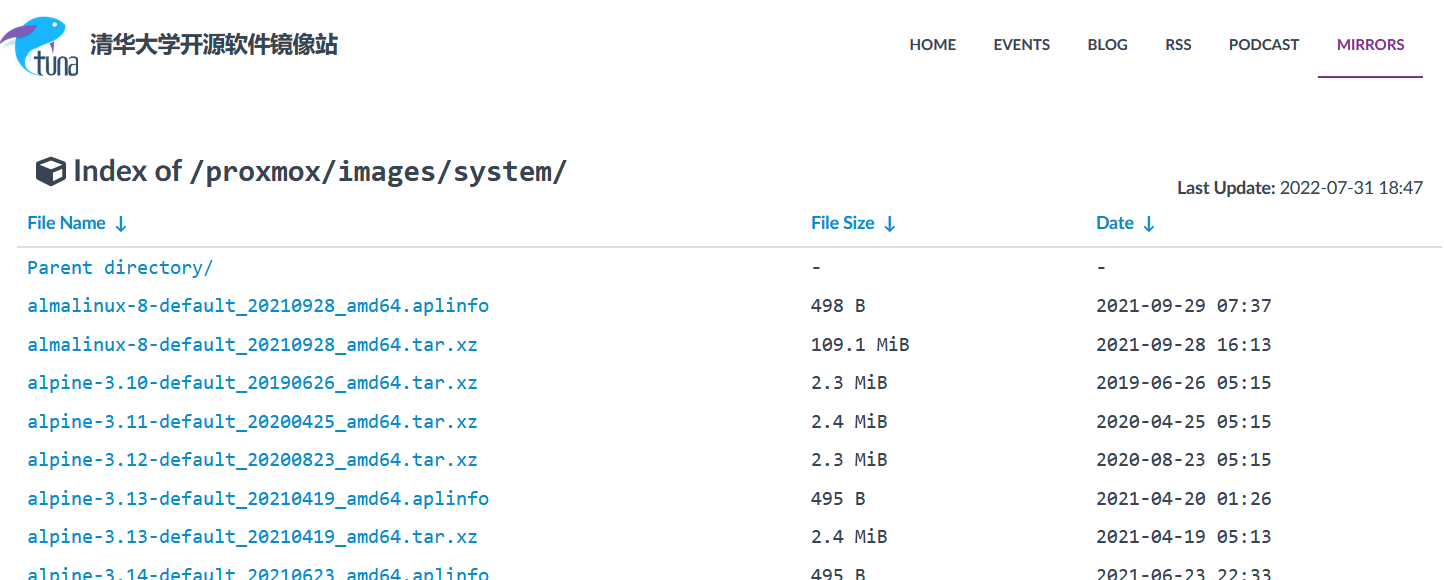Download alpine-3.12-default_20200823_amd64.tar.xz
Screen dimensions: 1444x580
252,460
